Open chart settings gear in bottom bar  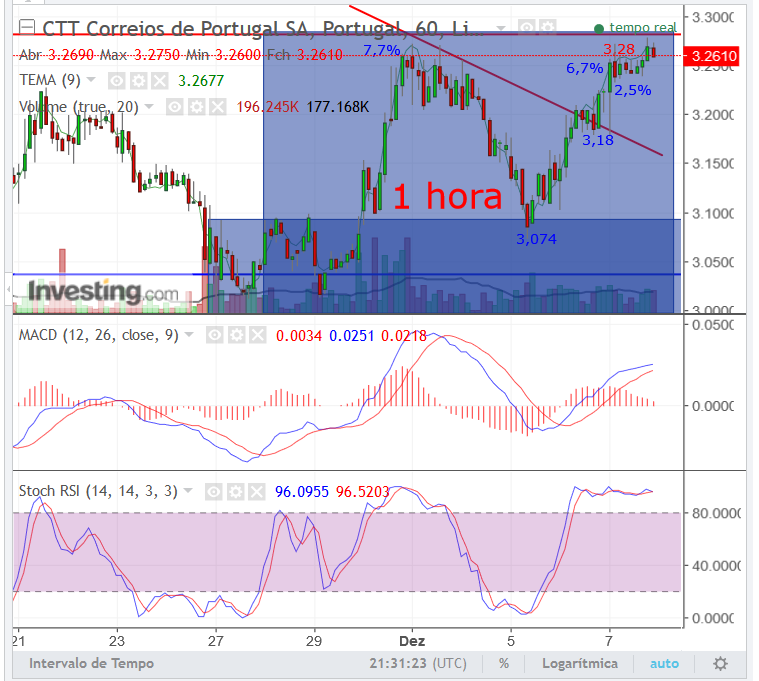(x=720, y=663)
